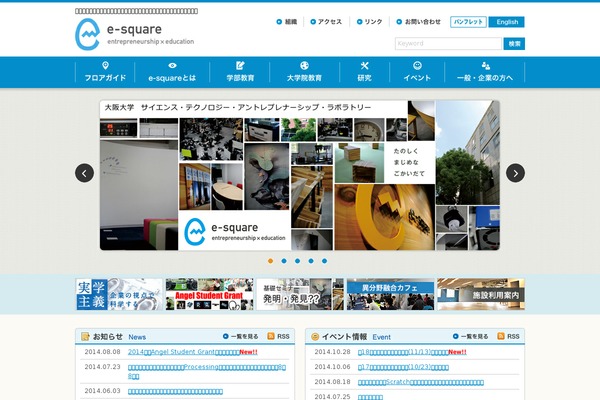Open the 2014.08.08 Angel Student Grant news
The image size is (600, 400).
click(x=192, y=352)
